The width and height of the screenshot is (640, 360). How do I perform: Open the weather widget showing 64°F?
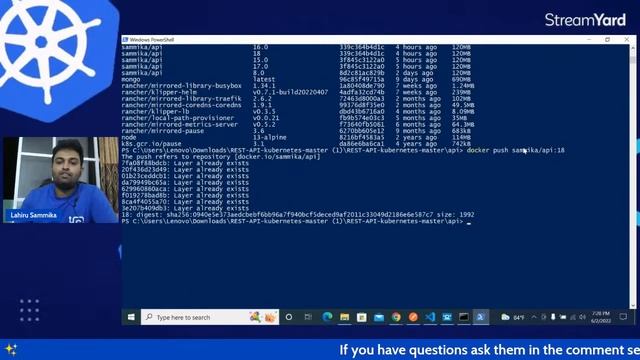pyautogui.click(x=513, y=317)
